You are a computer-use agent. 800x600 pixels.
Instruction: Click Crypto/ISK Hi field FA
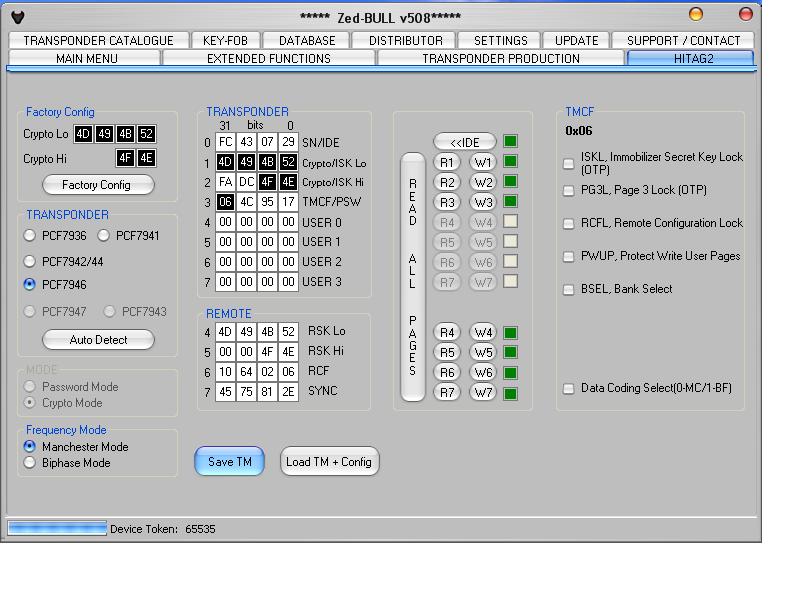coord(226,182)
